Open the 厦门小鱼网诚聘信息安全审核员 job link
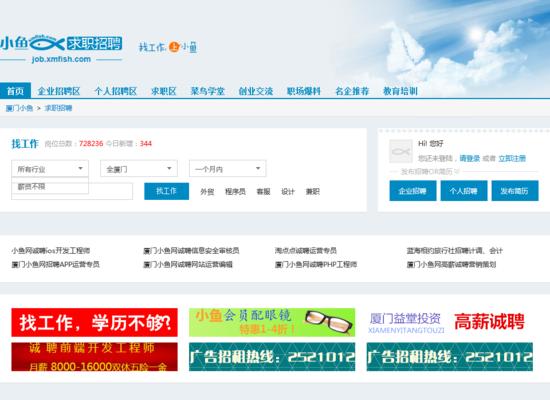 pos(191,251)
